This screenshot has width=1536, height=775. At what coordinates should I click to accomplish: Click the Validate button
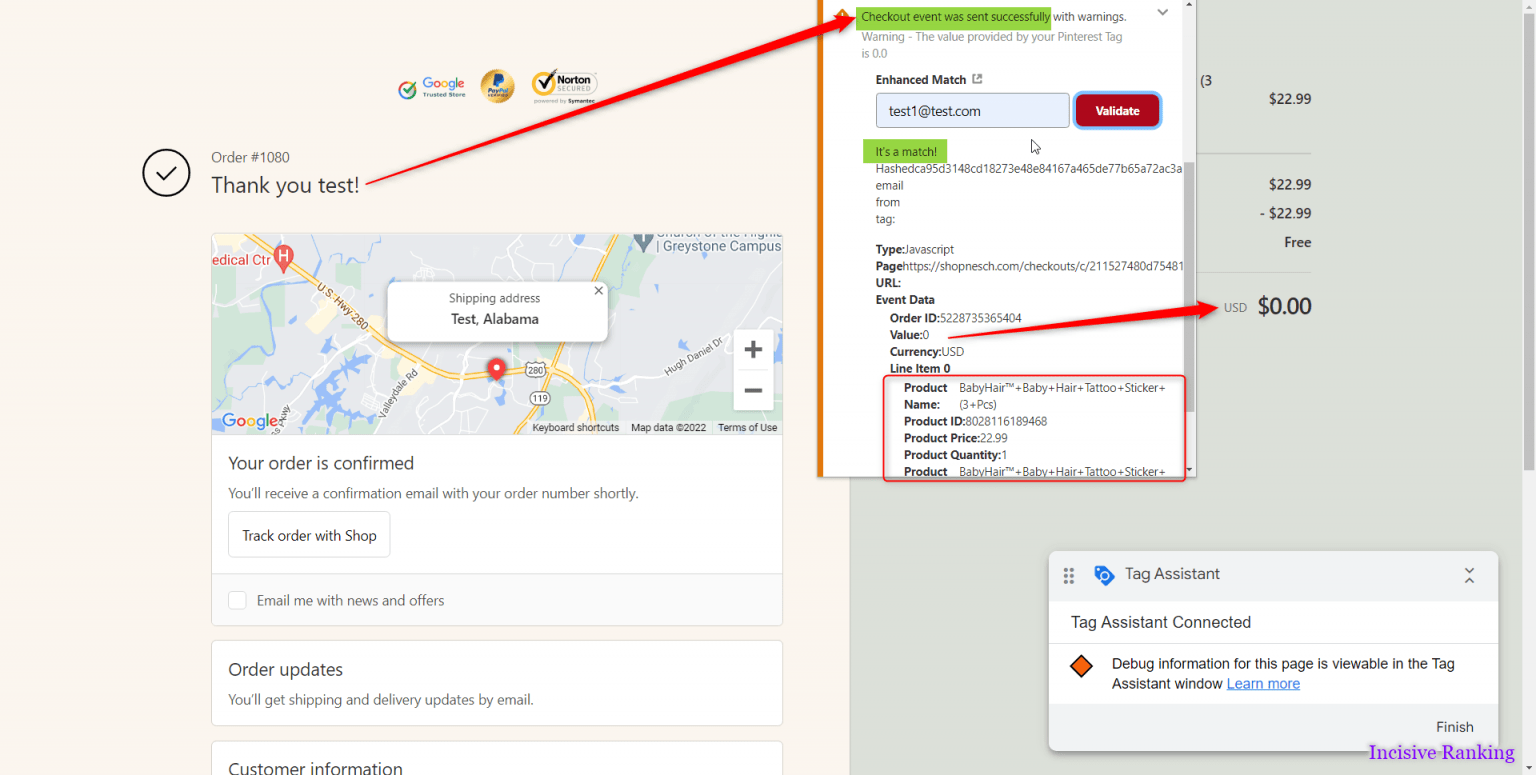click(1117, 110)
